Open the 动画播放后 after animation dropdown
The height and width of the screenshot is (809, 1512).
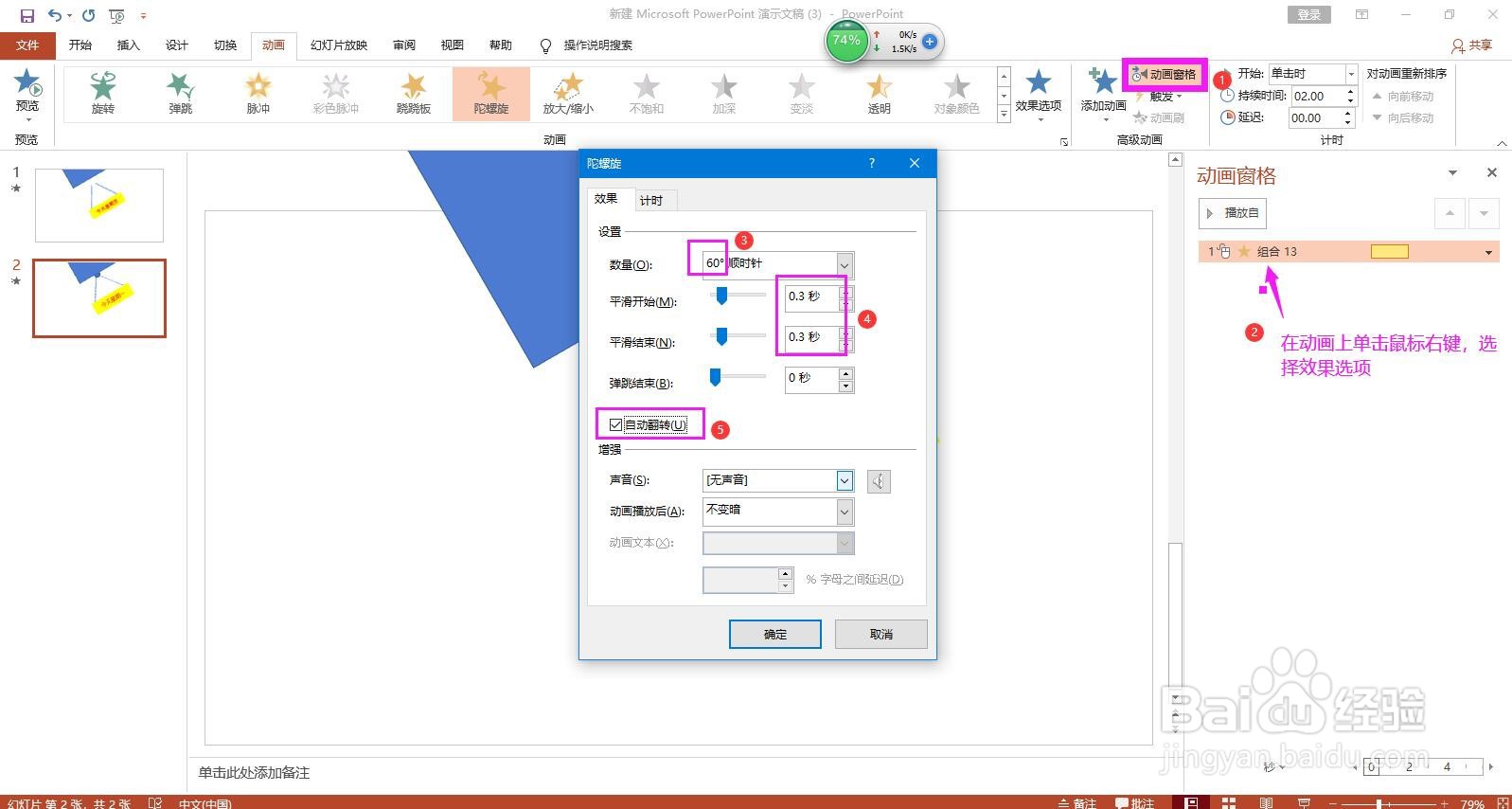[x=845, y=512]
